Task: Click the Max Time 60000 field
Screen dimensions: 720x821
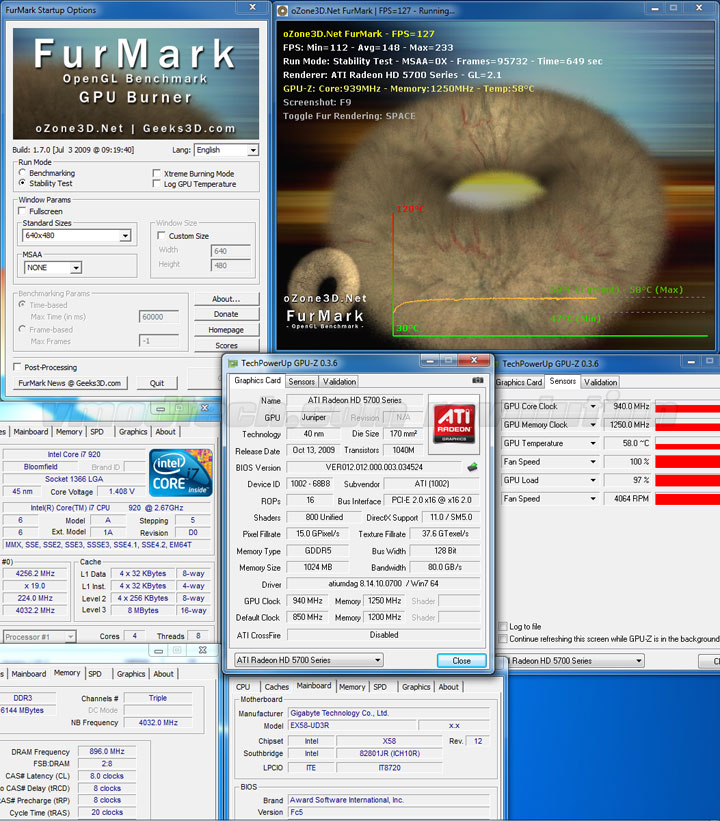Action: [x=159, y=316]
